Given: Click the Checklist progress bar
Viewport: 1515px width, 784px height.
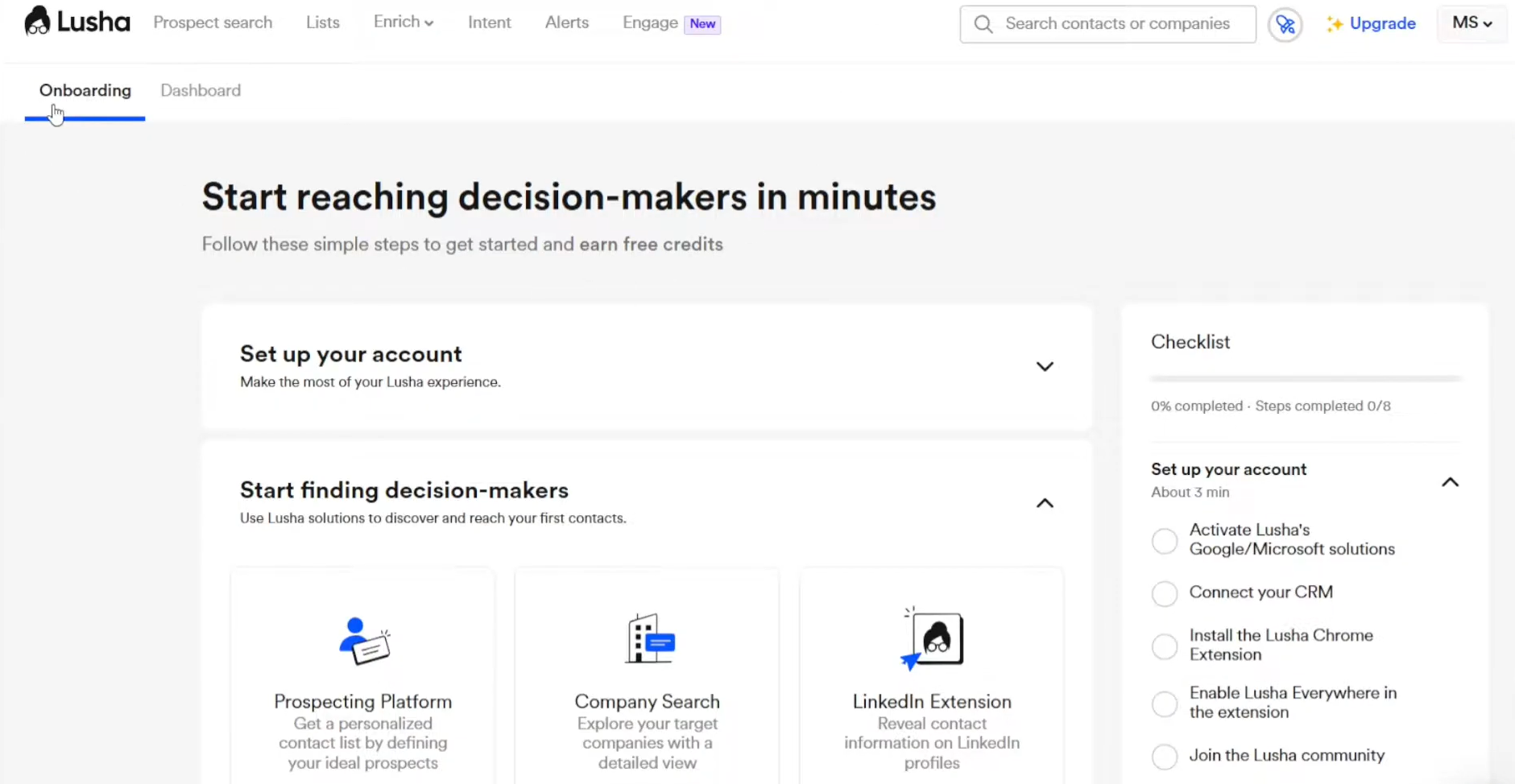Looking at the screenshot, I should 1305,378.
